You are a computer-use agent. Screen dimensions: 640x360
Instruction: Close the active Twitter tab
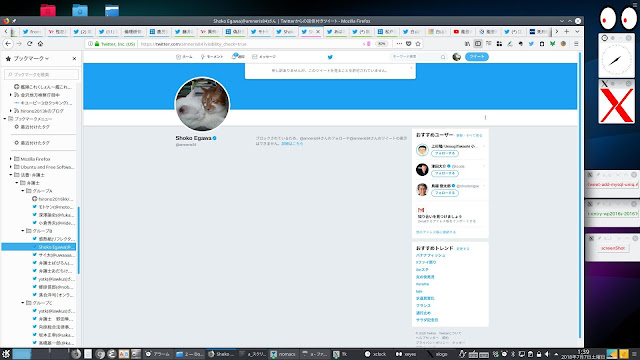click(x=318, y=31)
